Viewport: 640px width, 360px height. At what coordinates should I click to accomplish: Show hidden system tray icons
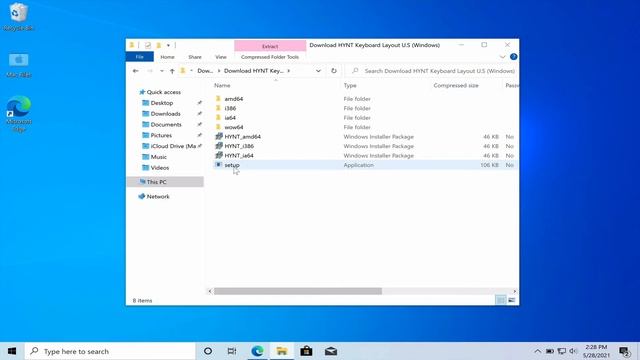tap(538, 351)
